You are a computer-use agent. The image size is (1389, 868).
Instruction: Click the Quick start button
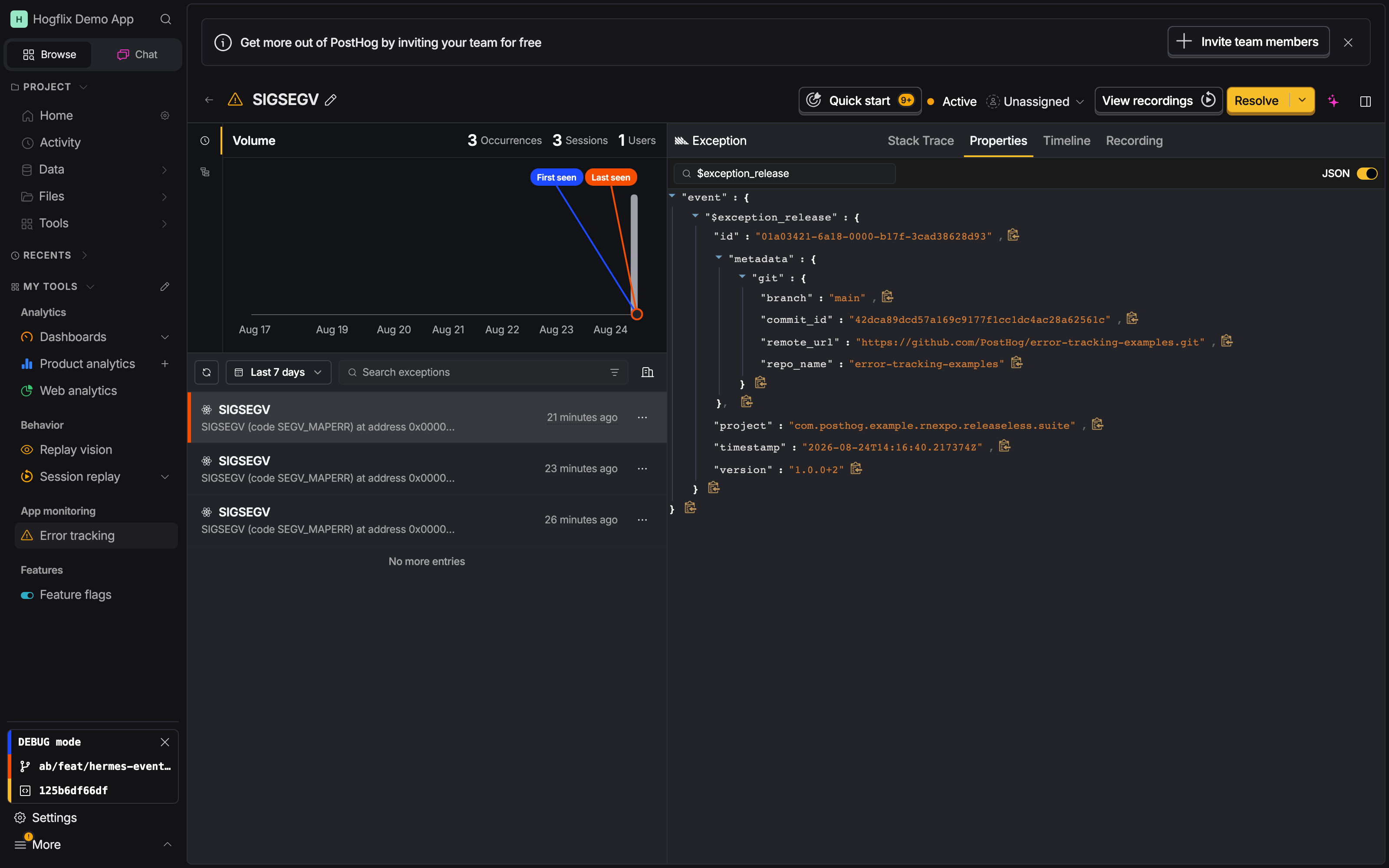point(860,100)
